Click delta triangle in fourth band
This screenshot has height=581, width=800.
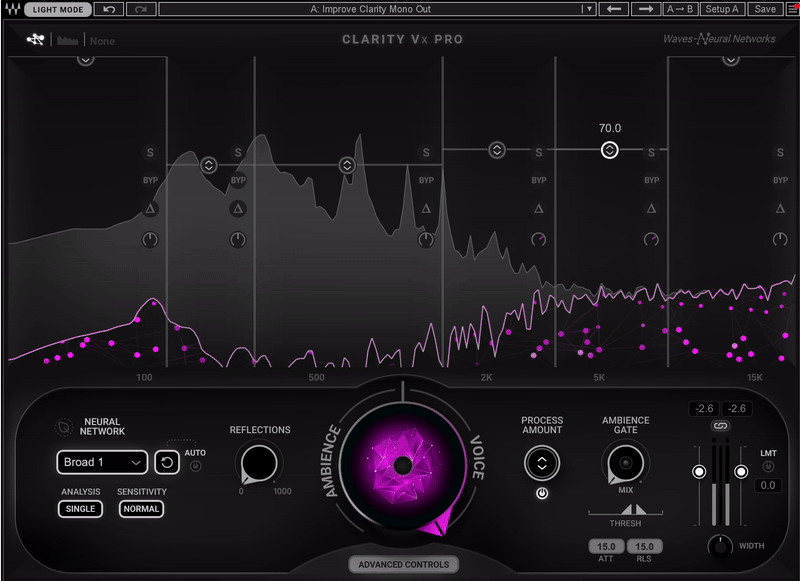click(x=539, y=209)
